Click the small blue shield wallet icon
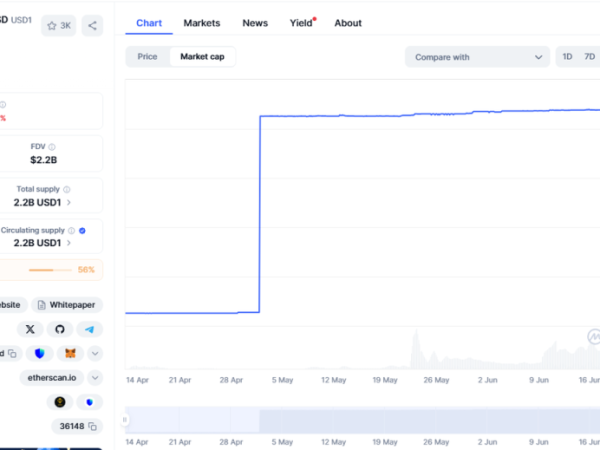This screenshot has height=450, width=600. tap(90, 402)
